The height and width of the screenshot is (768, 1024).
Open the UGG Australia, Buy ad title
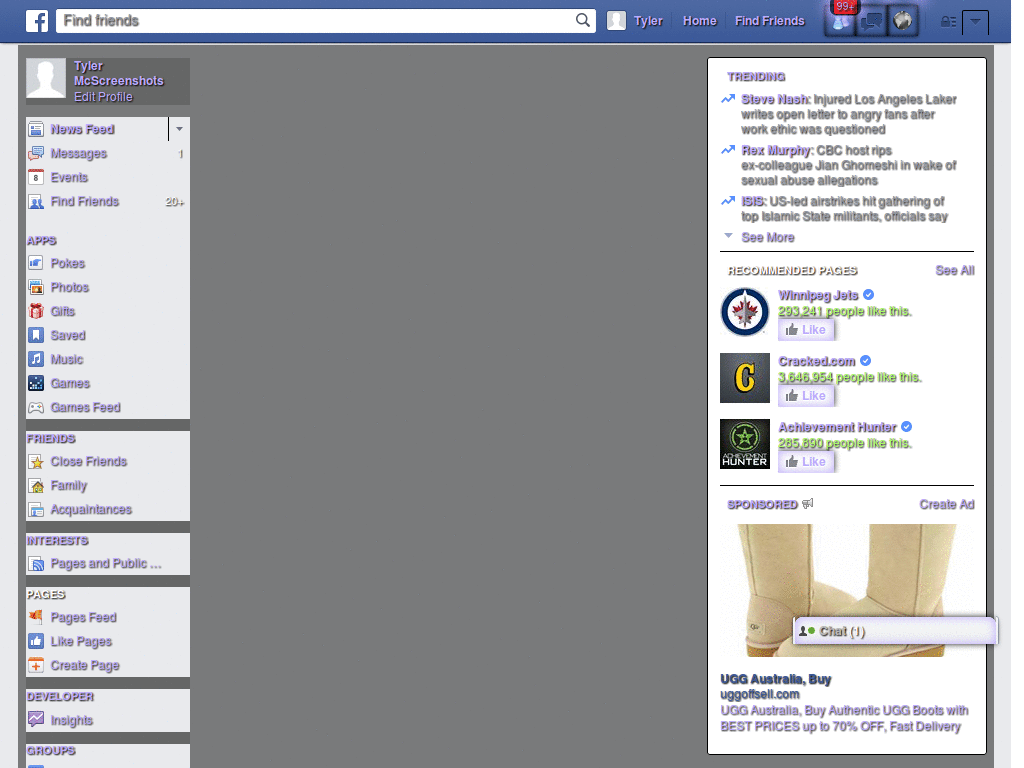775,679
